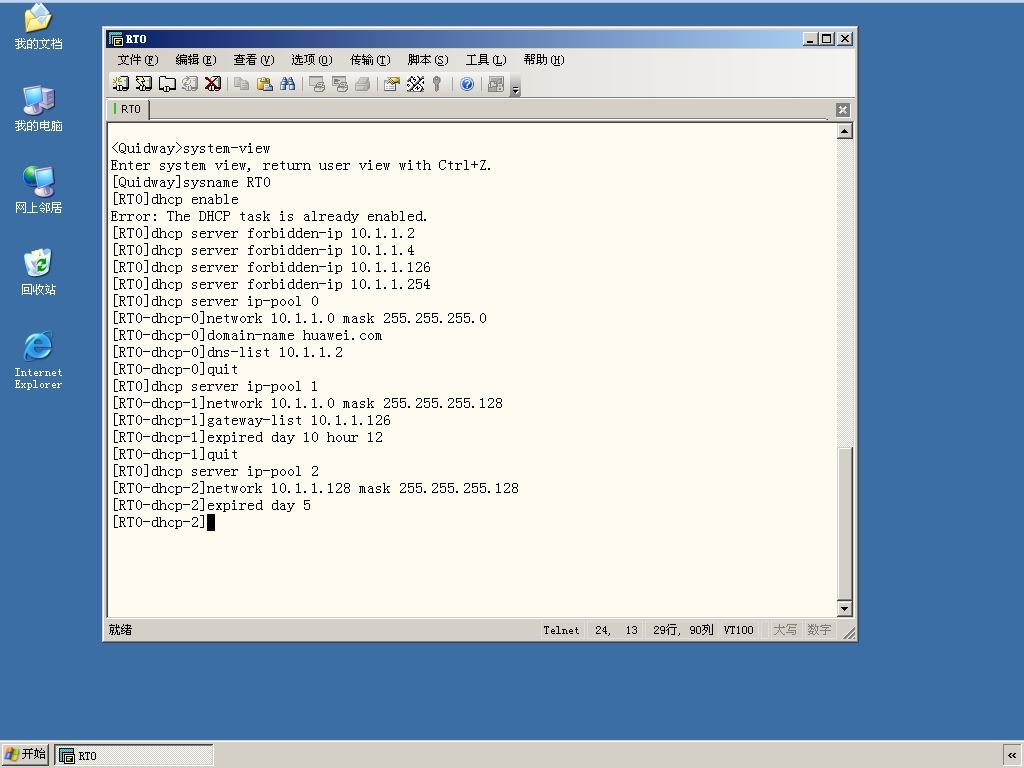Viewport: 1024px width, 768px height.
Task: Click the Public Key toolbar icon
Action: pyautogui.click(x=437, y=84)
